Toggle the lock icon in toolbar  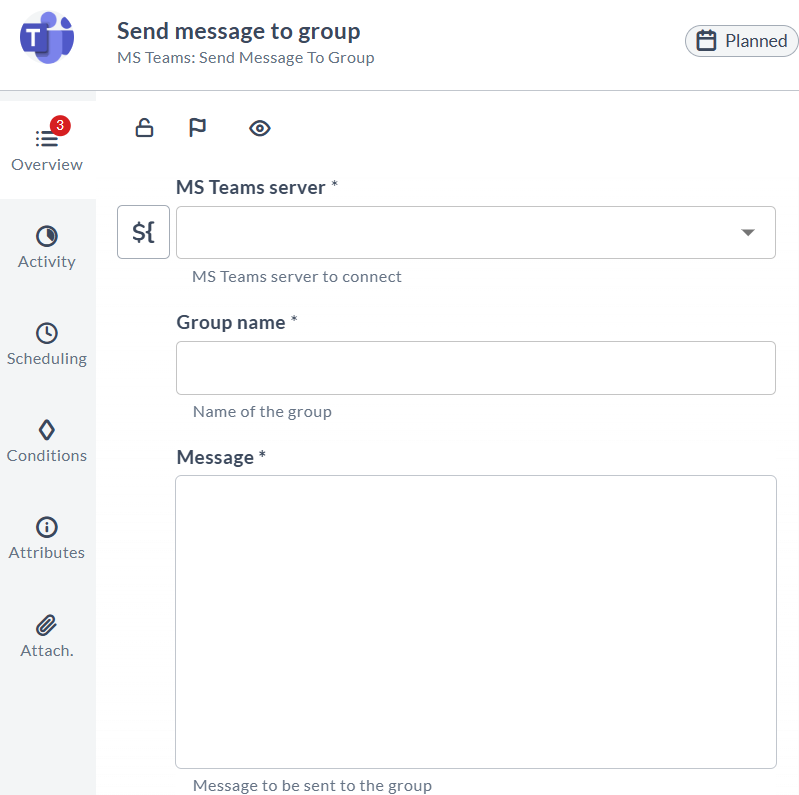[144, 128]
